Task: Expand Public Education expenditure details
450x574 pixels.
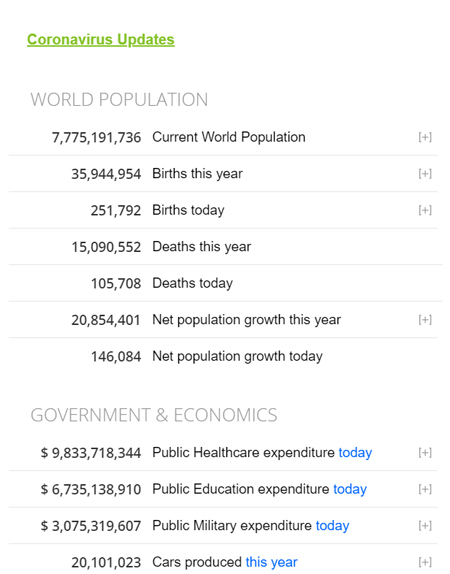Action: [425, 489]
